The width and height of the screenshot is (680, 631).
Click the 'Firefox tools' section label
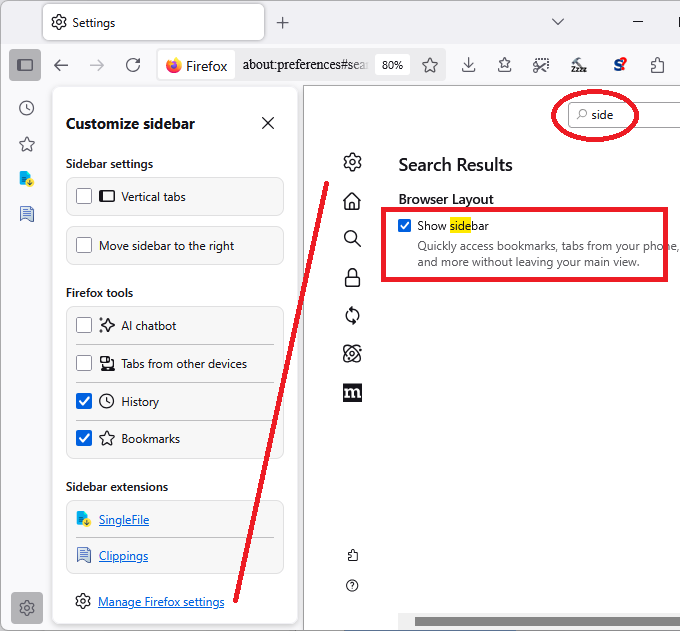click(x=99, y=293)
